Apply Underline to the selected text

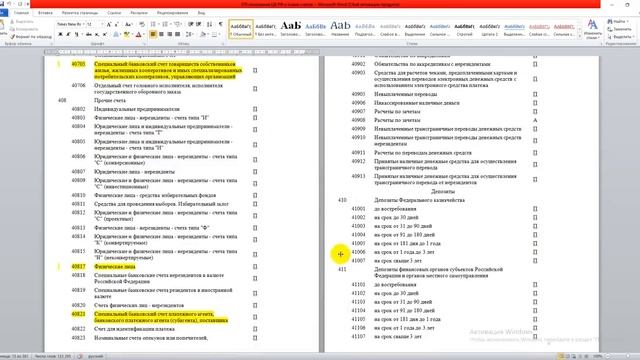[76, 35]
